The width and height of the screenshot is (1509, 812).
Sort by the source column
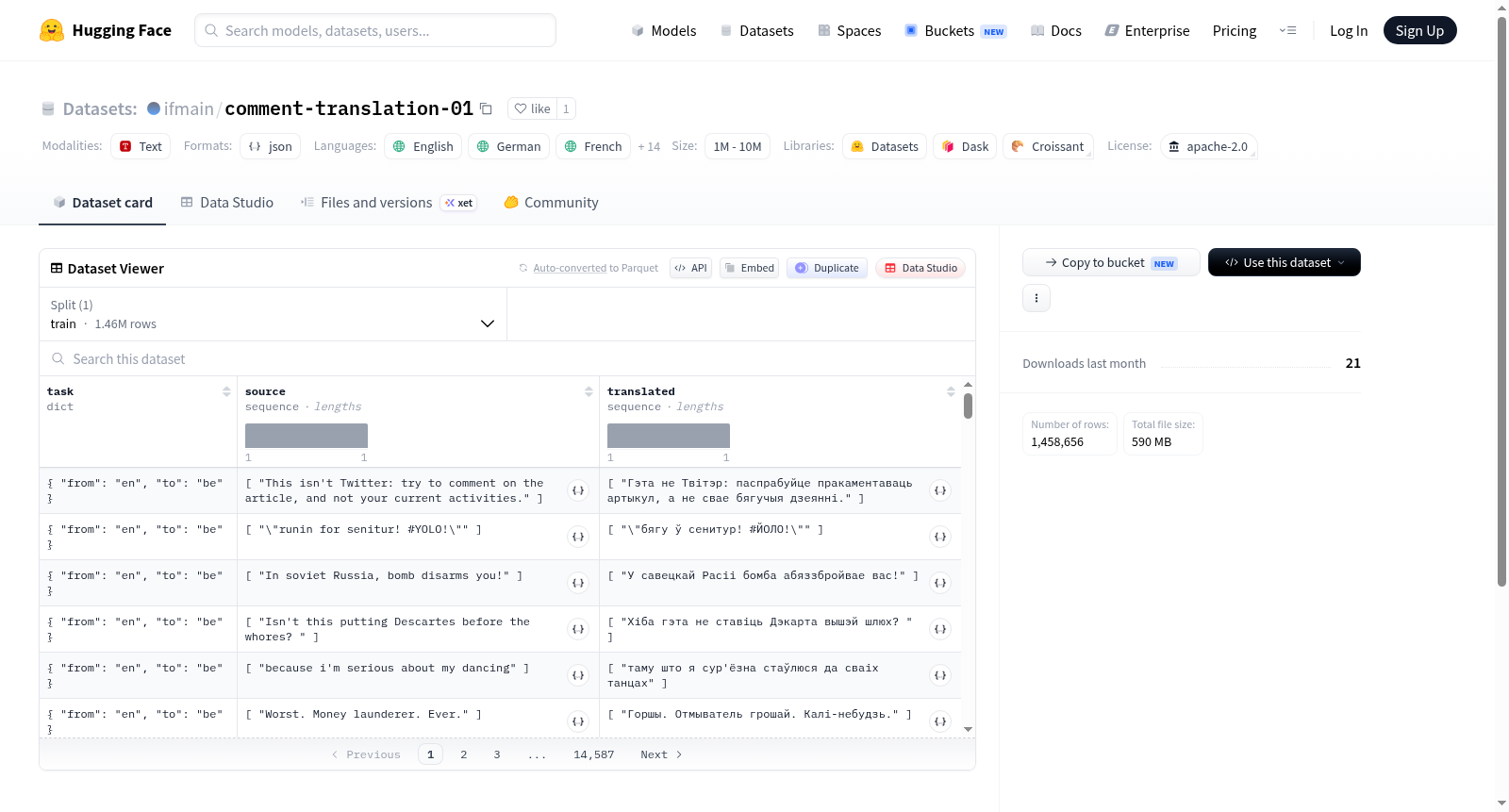coord(589,391)
